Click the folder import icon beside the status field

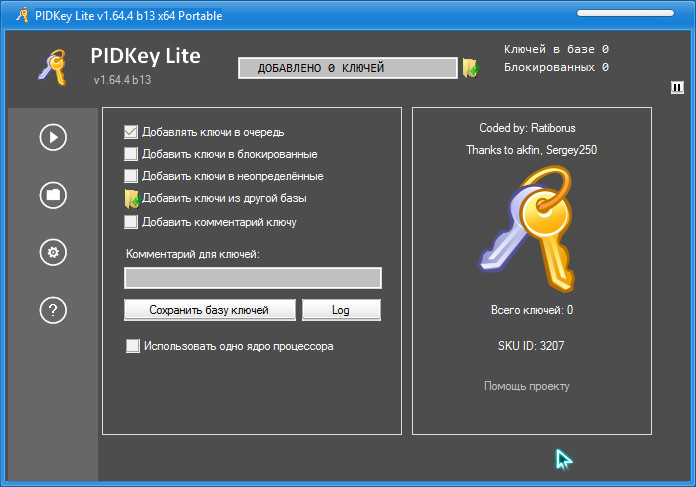470,68
